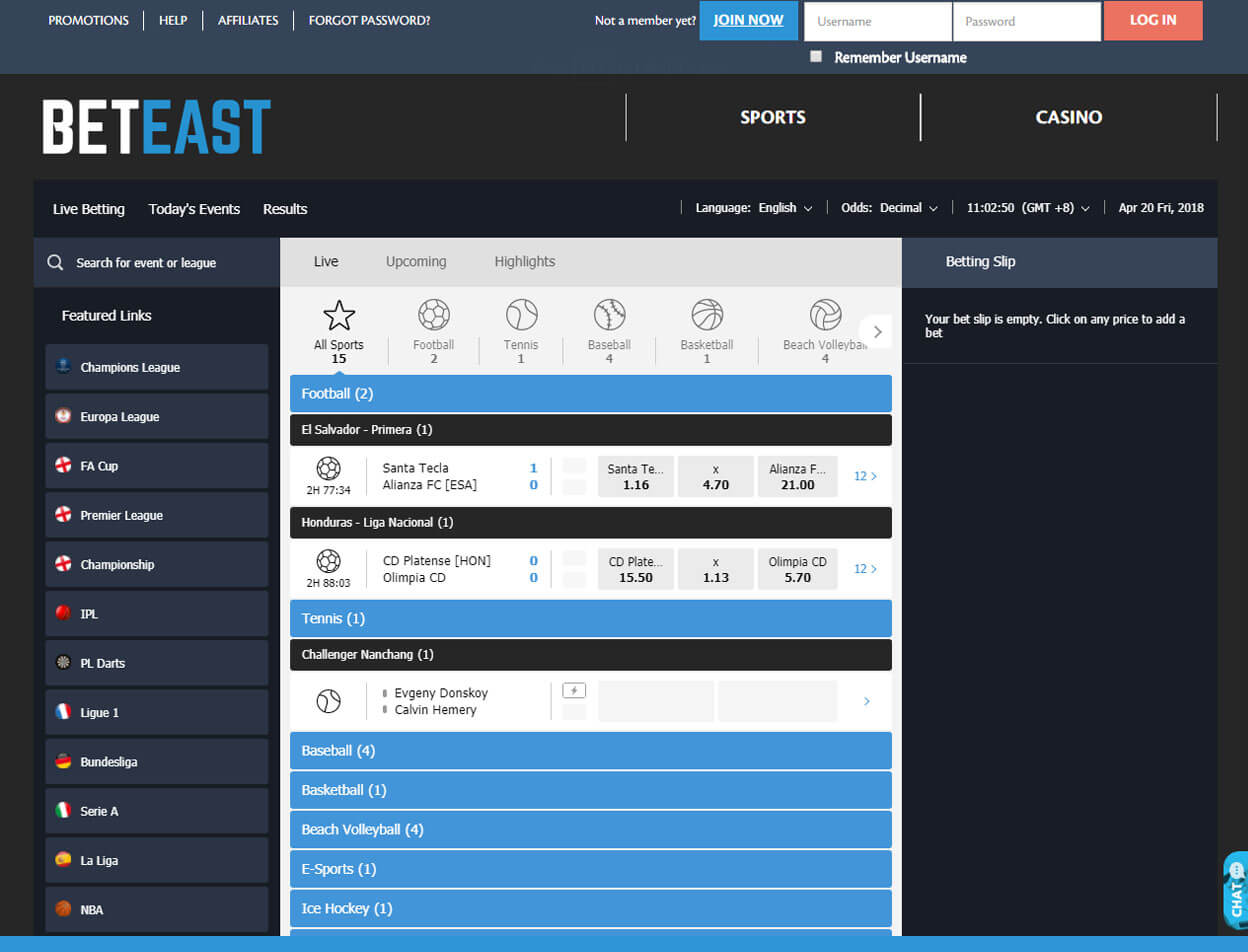Click the Championship flag icon
Viewport: 1248px width, 952px height.
click(x=63, y=564)
